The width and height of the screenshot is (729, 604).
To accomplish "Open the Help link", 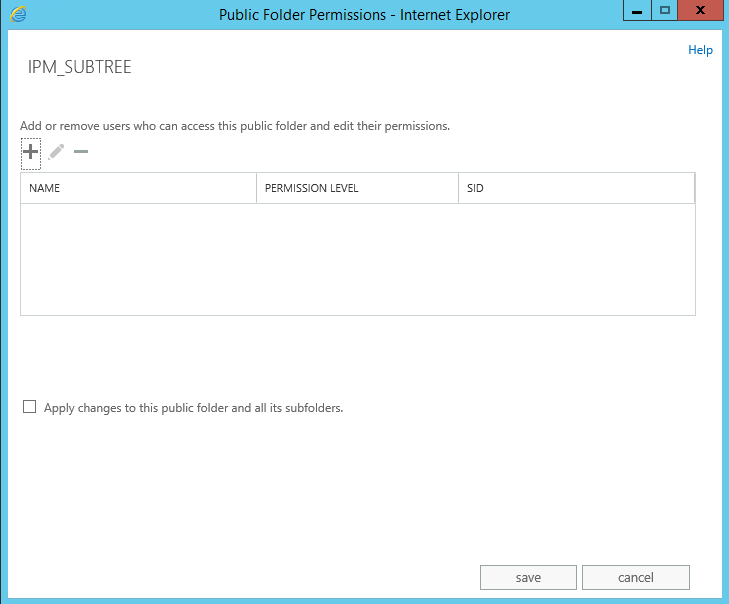I will (700, 50).
